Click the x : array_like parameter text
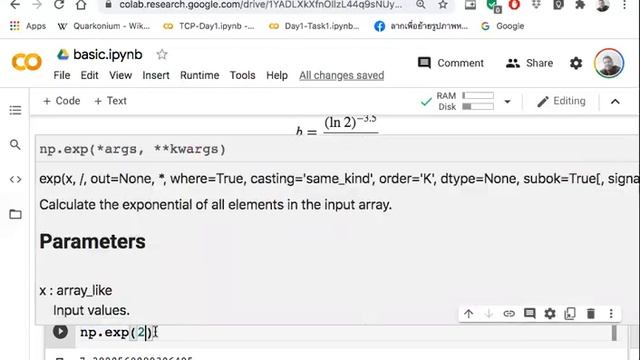 76,291
